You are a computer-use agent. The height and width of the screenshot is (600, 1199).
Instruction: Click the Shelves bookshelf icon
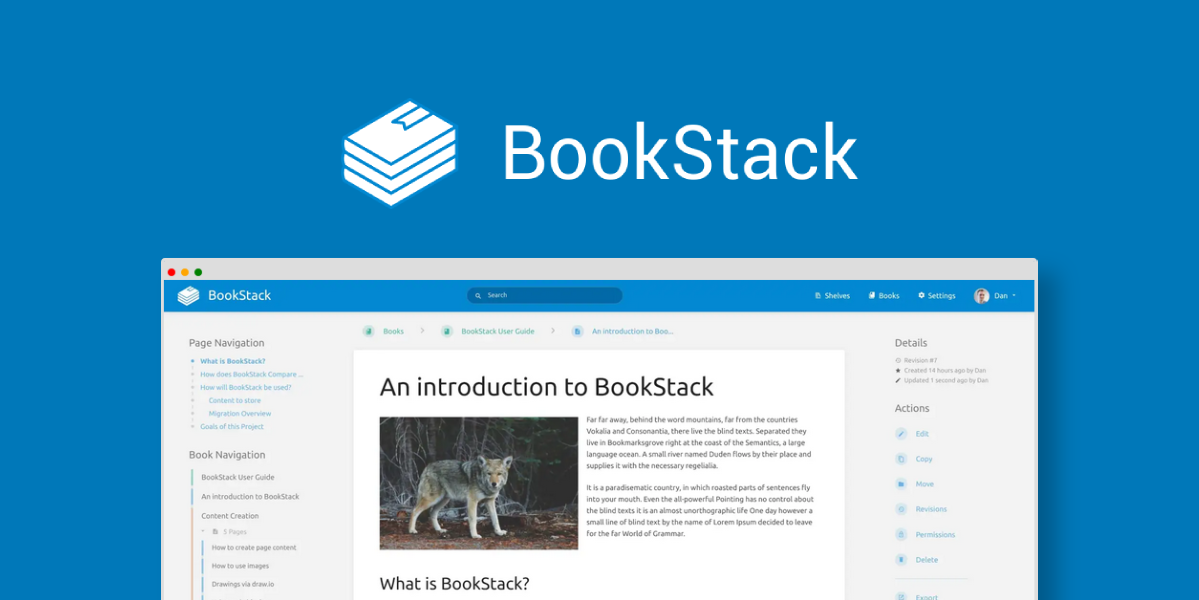817,295
